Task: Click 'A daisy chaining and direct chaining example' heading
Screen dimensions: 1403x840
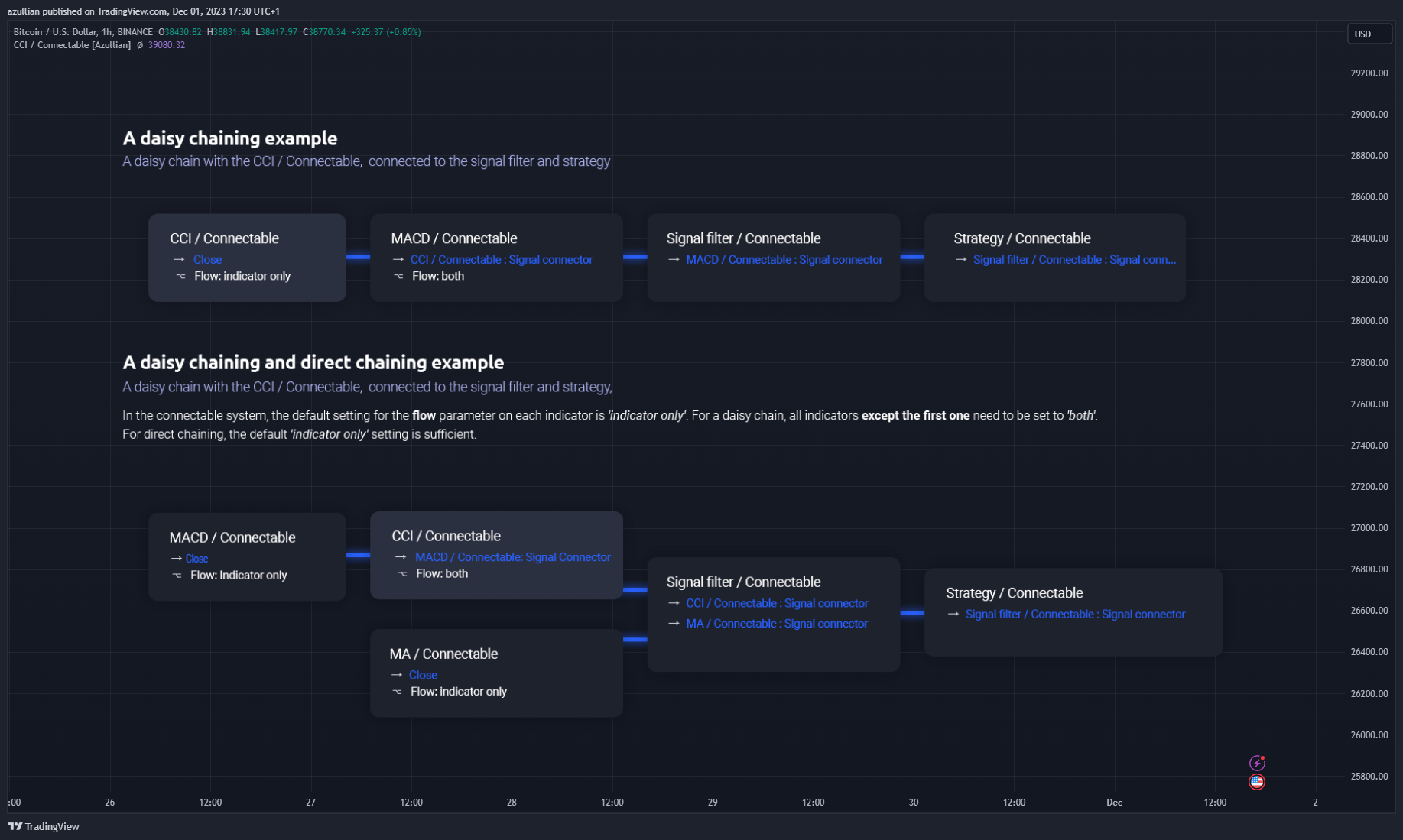Action: pyautogui.click(x=313, y=362)
